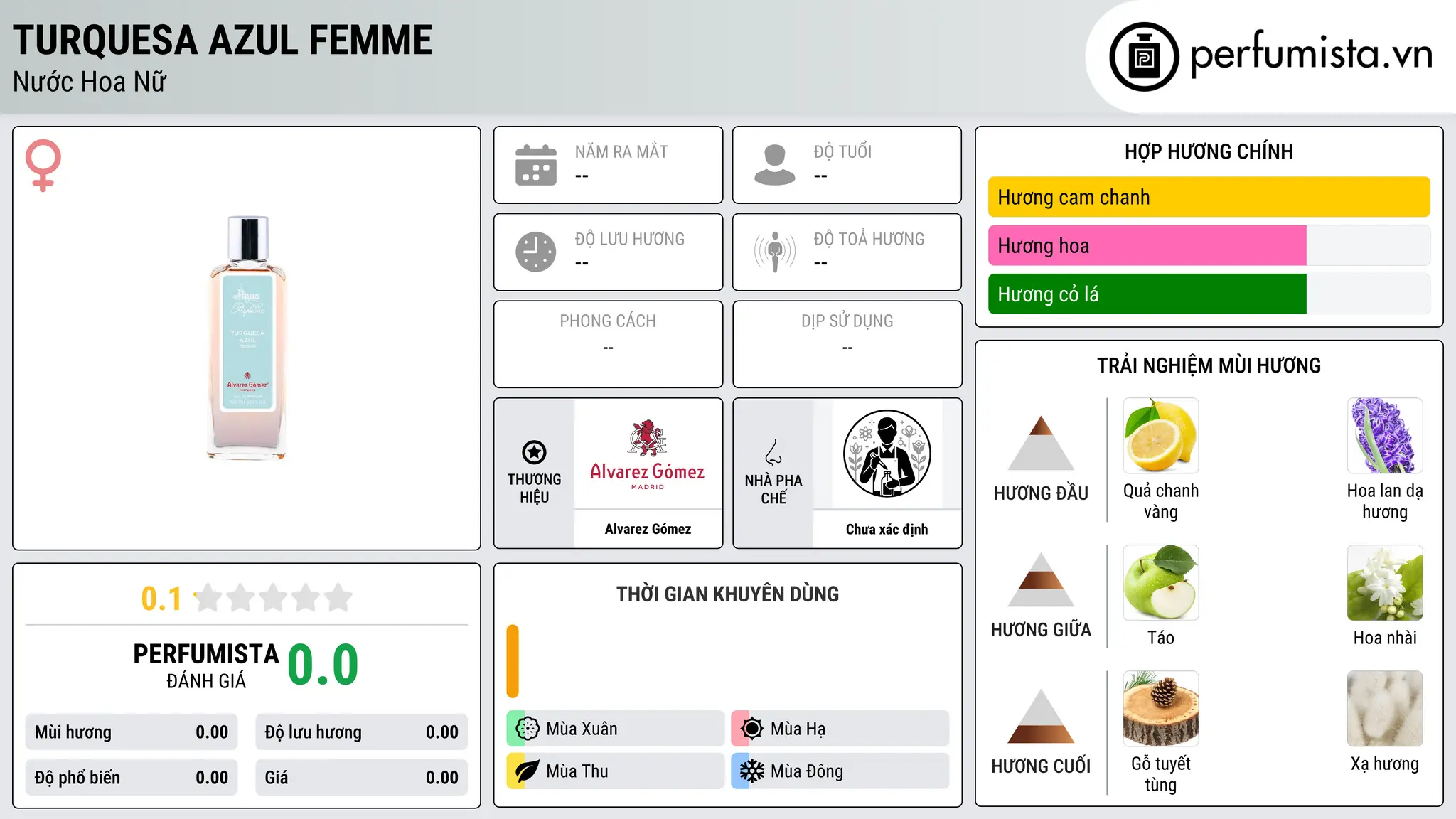Image resolution: width=1456 pixels, height=819 pixels.
Task: Click the Alvarez Gómez lion brand logo
Action: (x=648, y=454)
